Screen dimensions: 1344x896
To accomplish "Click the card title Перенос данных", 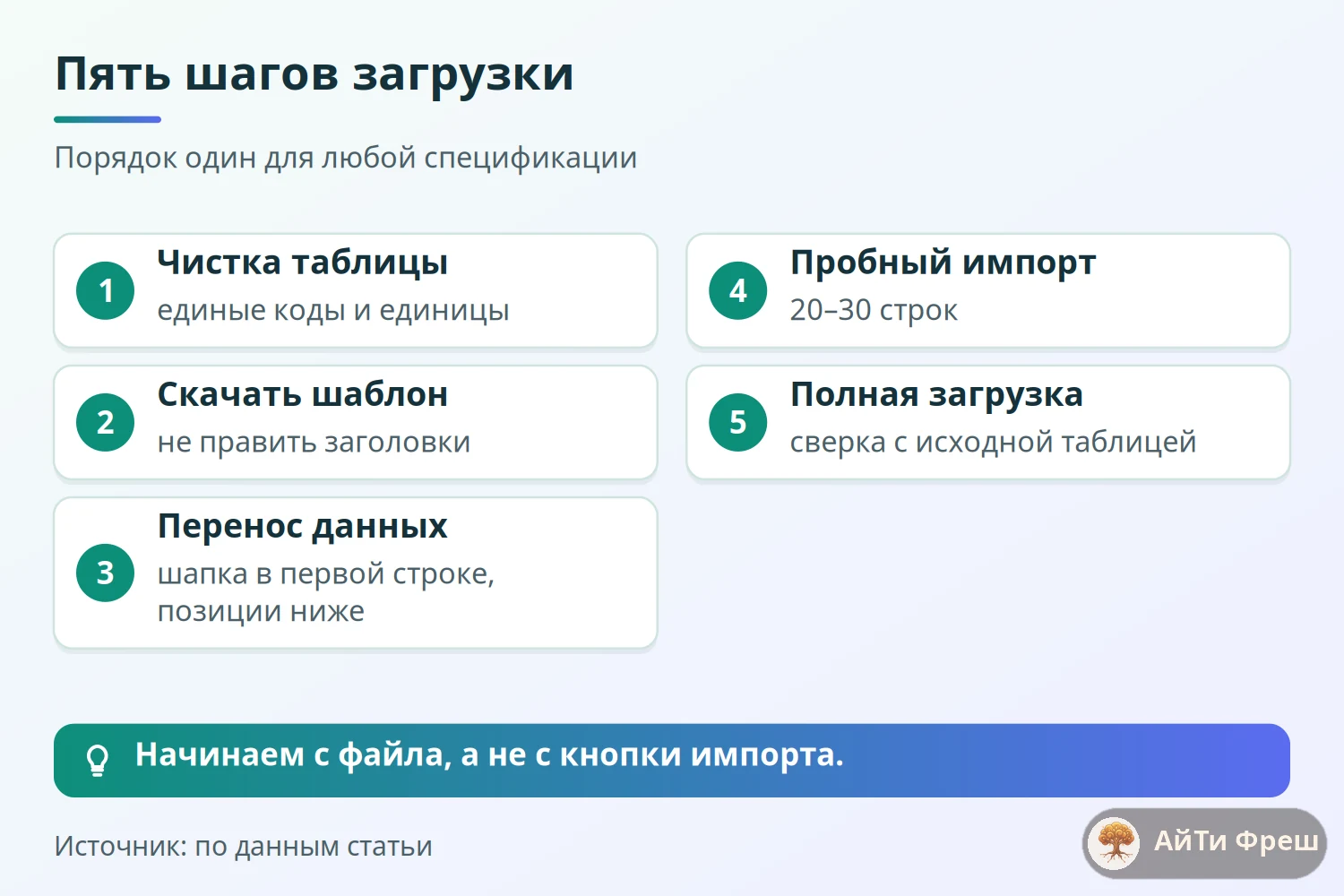I will [303, 526].
